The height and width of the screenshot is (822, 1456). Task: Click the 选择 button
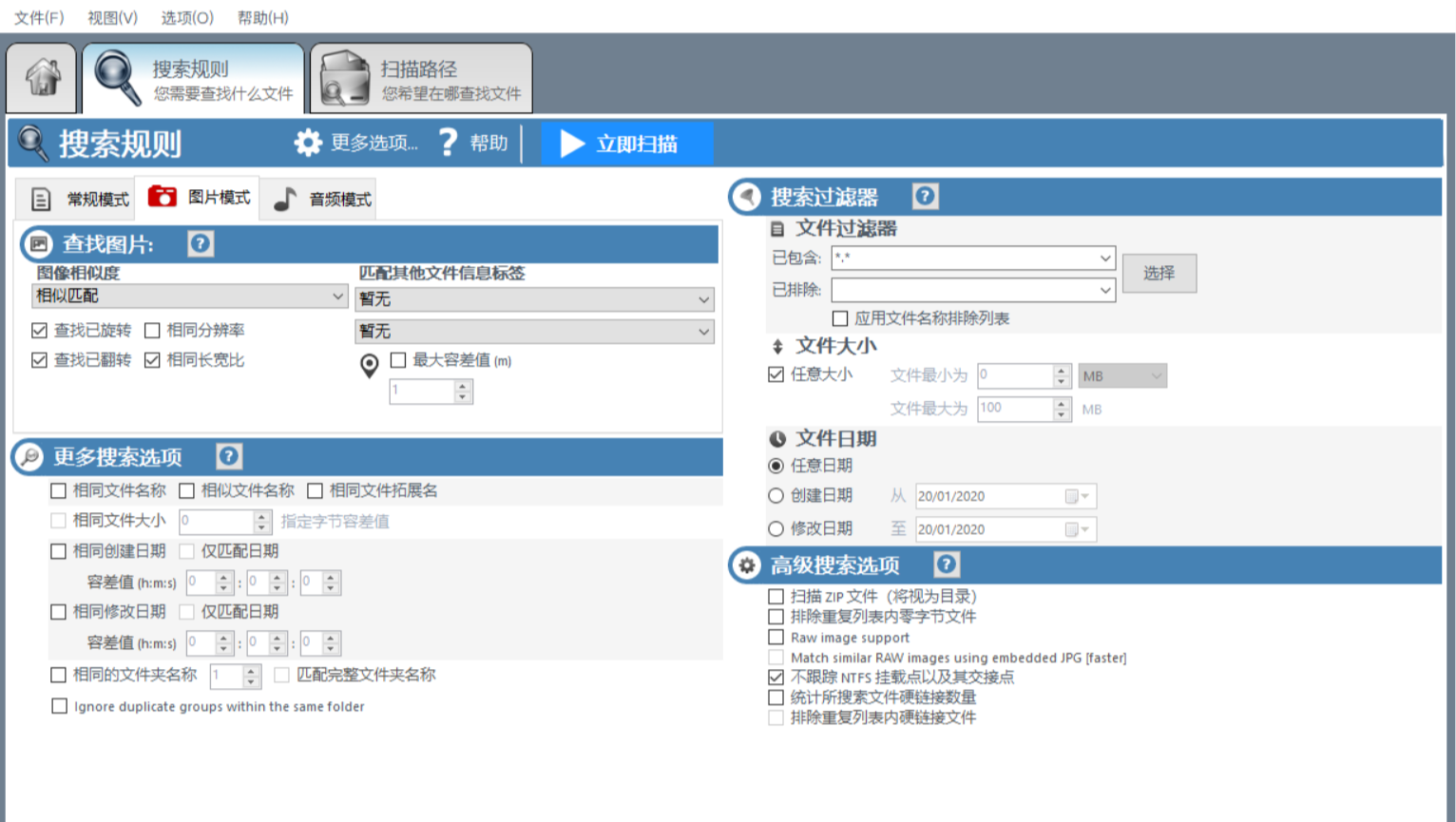point(1159,273)
